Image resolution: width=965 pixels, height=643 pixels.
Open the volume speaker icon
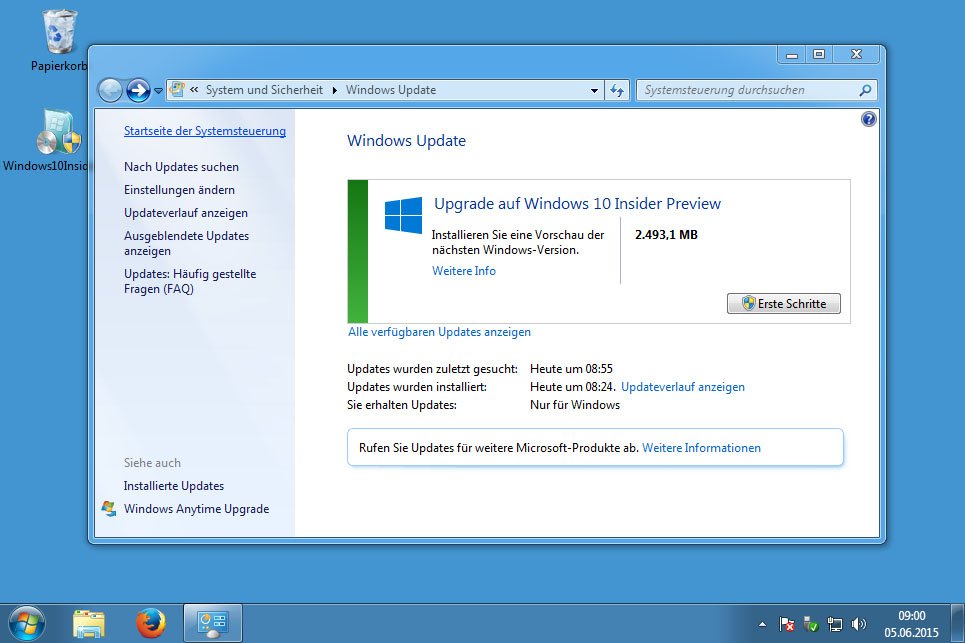859,625
